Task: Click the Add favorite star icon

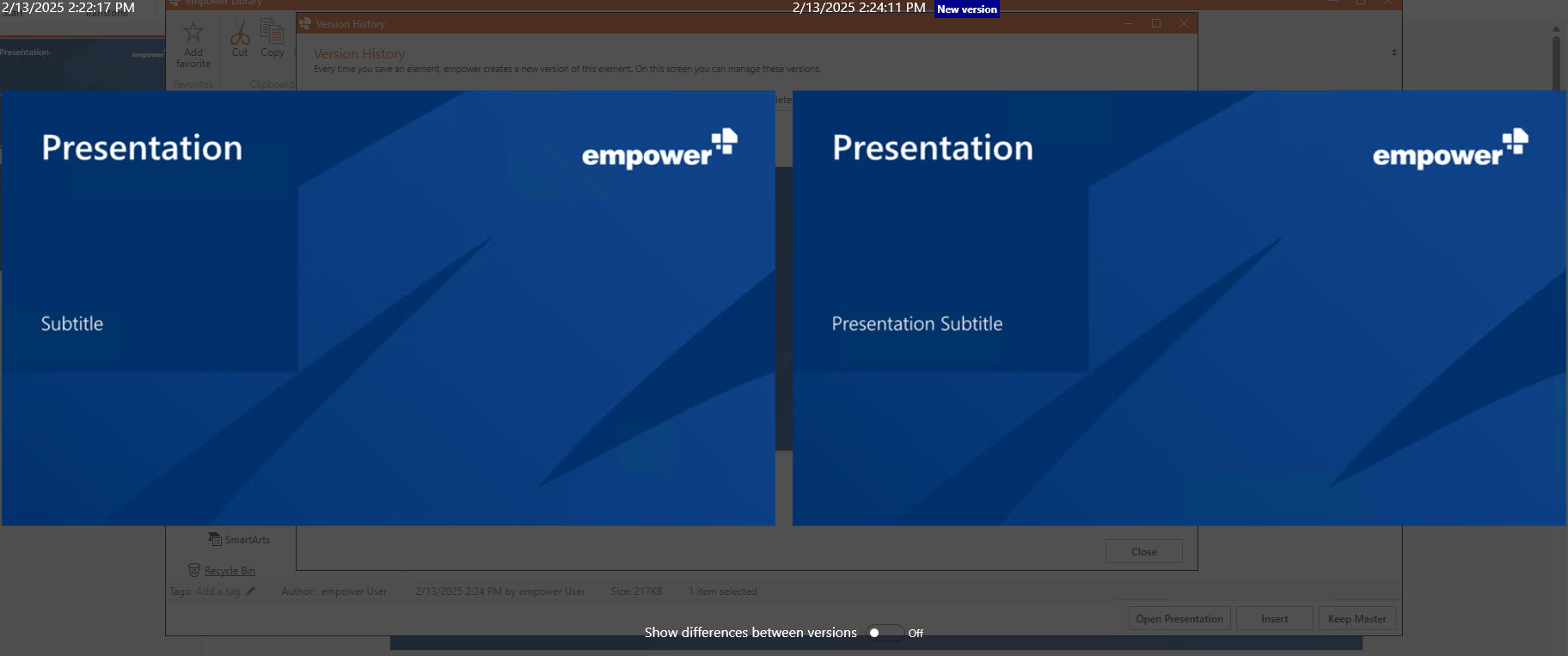Action: pyautogui.click(x=193, y=33)
